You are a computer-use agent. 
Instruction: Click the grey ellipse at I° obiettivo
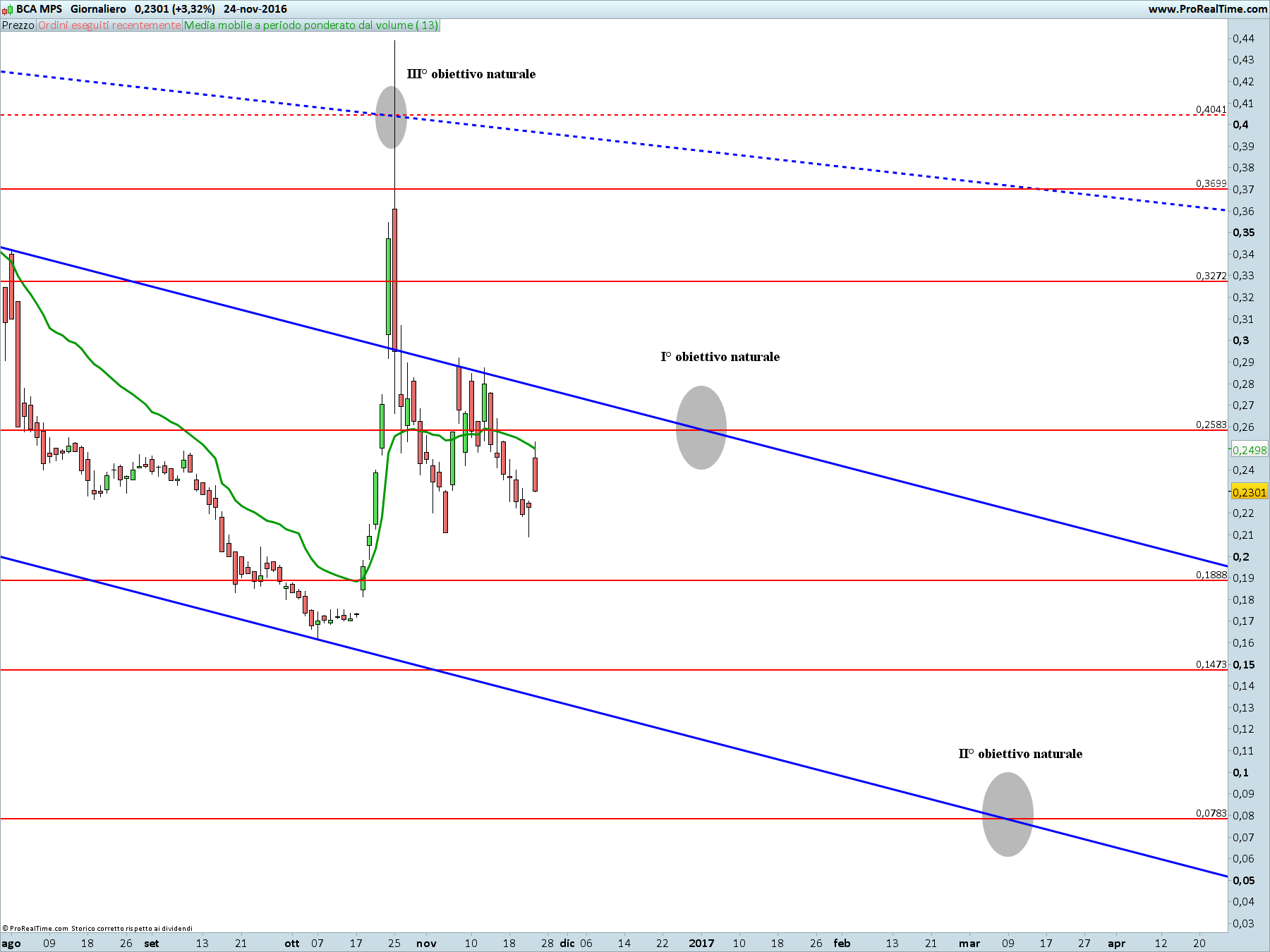tap(701, 427)
